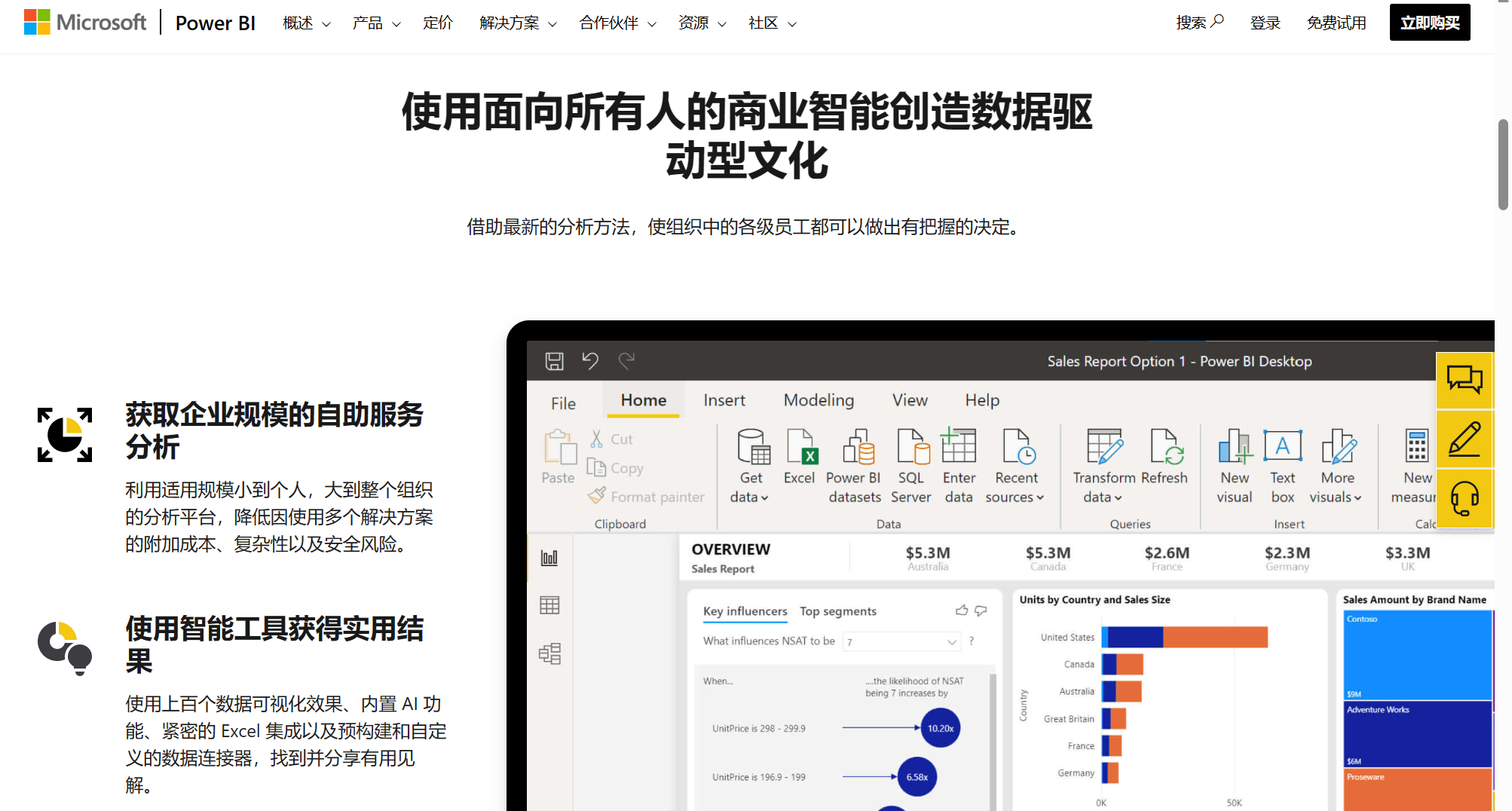Click the Copy icon
1512x811 pixels.
pos(596,468)
